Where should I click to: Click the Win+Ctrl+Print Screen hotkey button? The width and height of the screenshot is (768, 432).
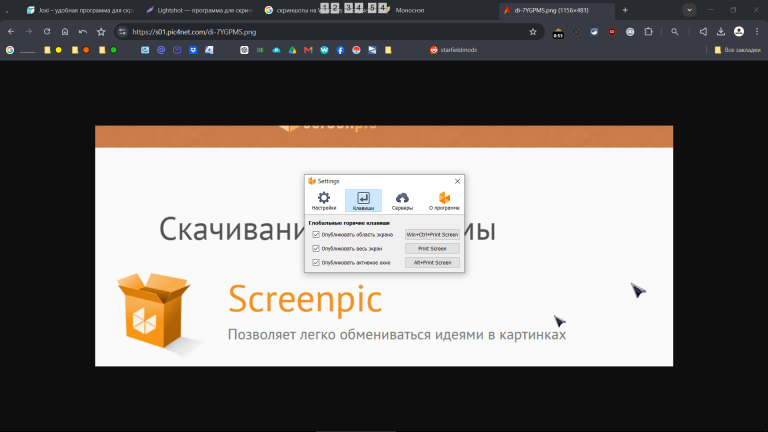tap(432, 235)
